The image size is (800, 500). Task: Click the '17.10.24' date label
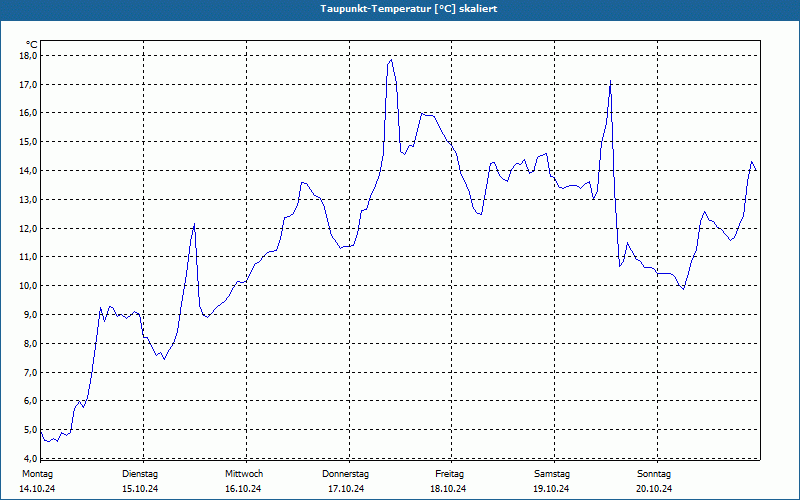click(346, 489)
